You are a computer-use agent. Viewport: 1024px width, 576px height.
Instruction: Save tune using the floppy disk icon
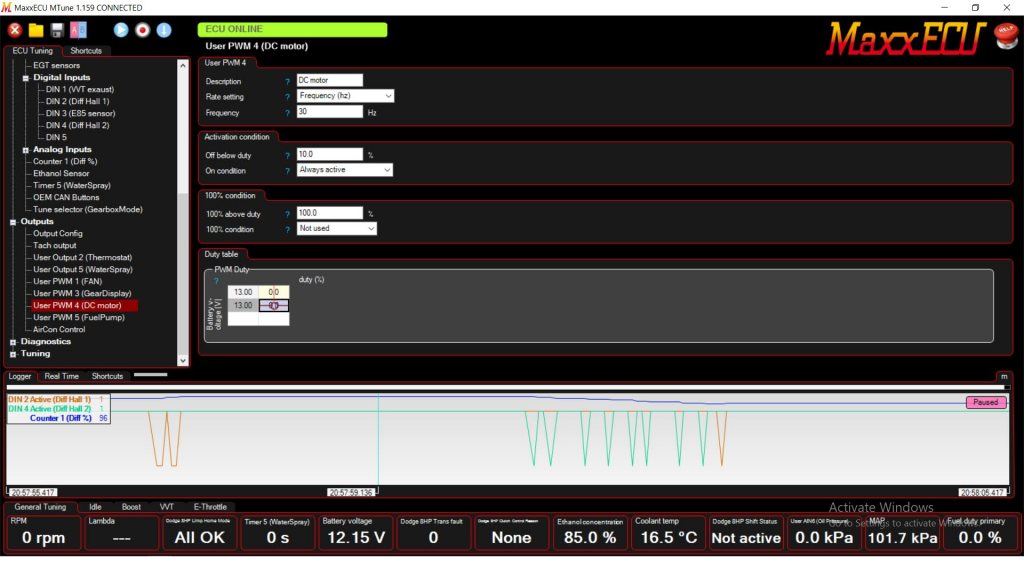pos(58,30)
